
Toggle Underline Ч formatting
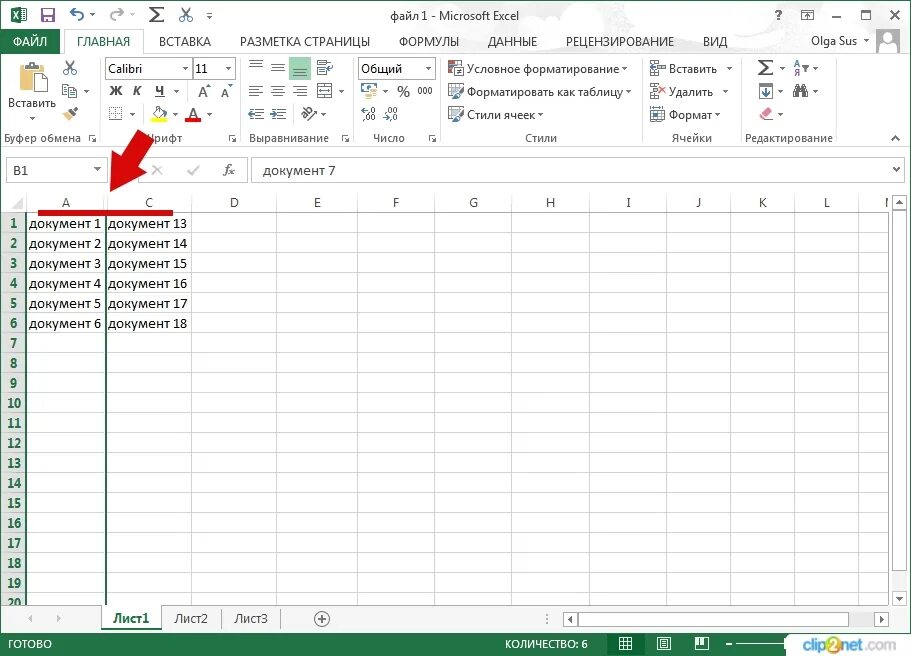tap(160, 91)
